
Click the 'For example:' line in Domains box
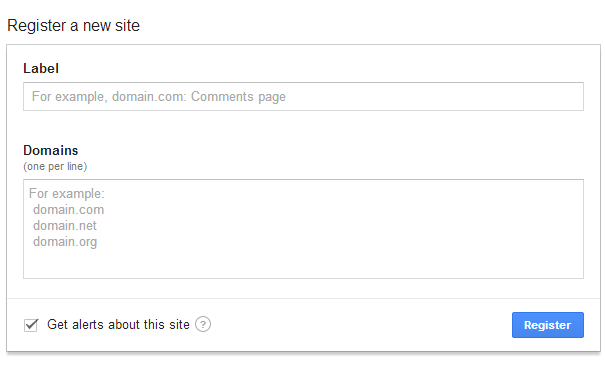[67, 194]
